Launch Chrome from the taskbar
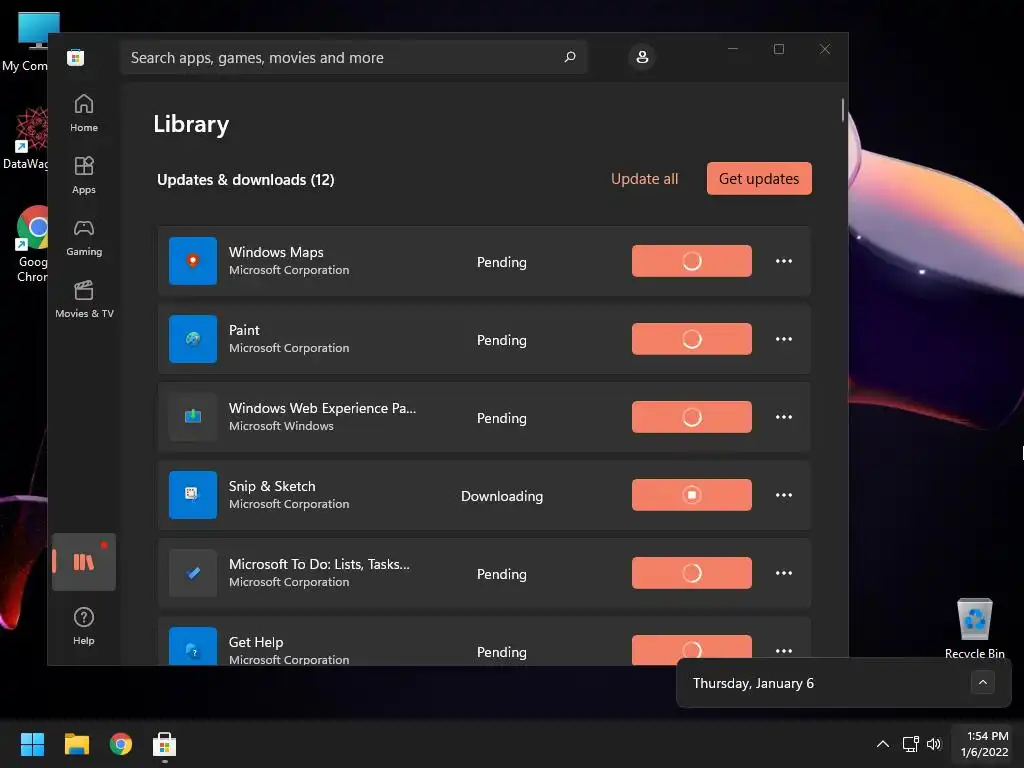 (121, 744)
